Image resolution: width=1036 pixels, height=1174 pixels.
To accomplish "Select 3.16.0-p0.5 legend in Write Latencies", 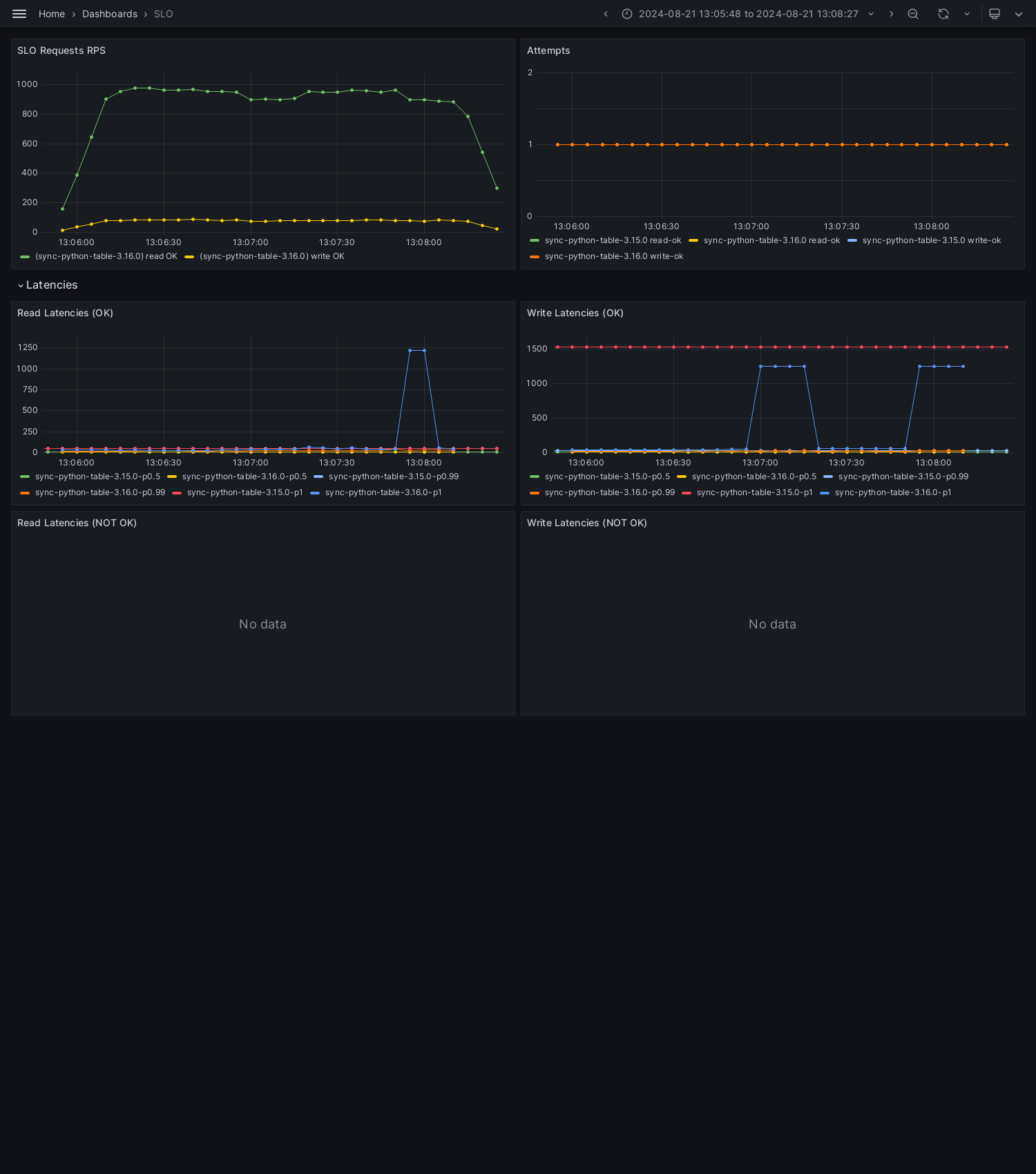I will point(754,477).
